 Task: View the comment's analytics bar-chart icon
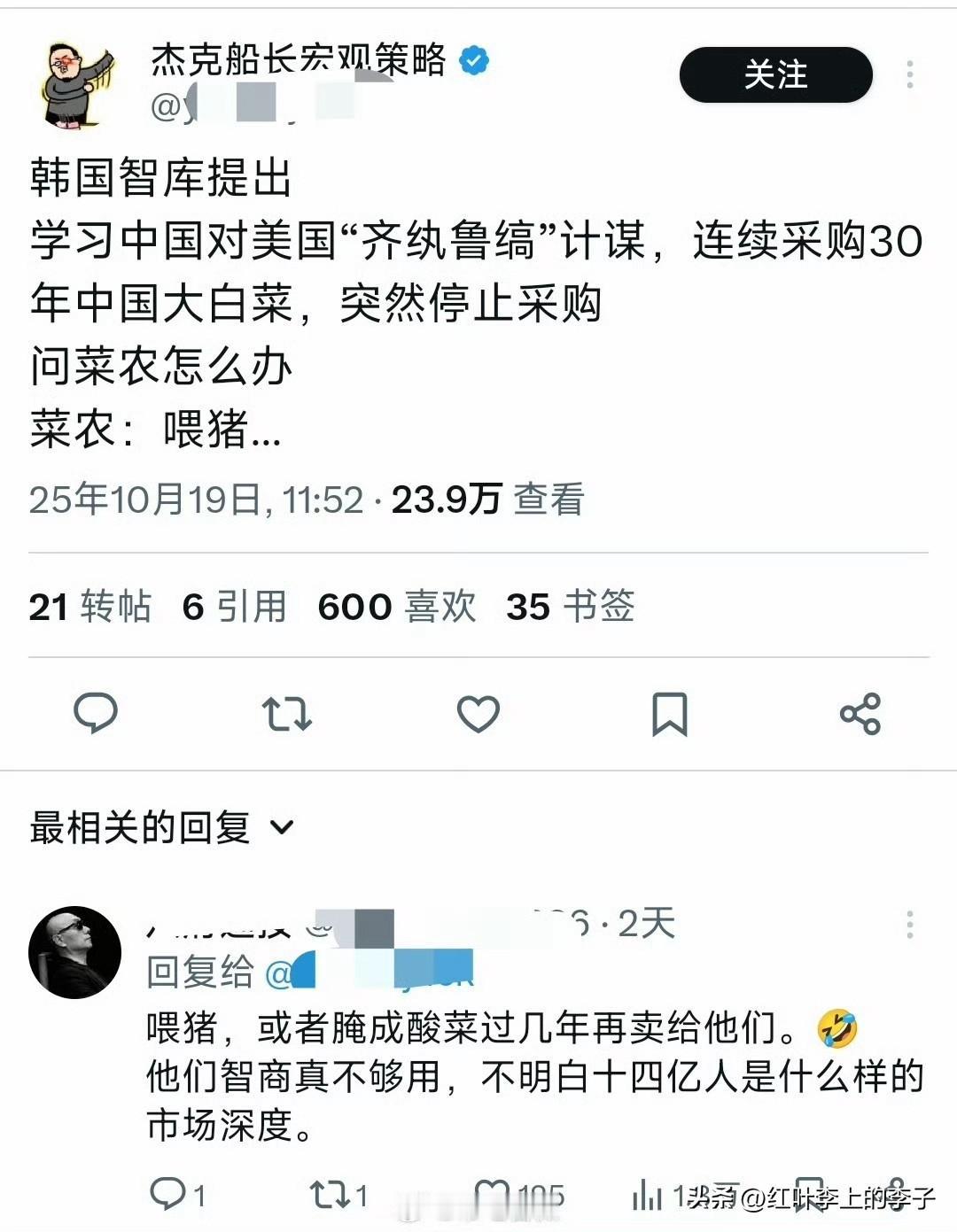[x=648, y=1195]
